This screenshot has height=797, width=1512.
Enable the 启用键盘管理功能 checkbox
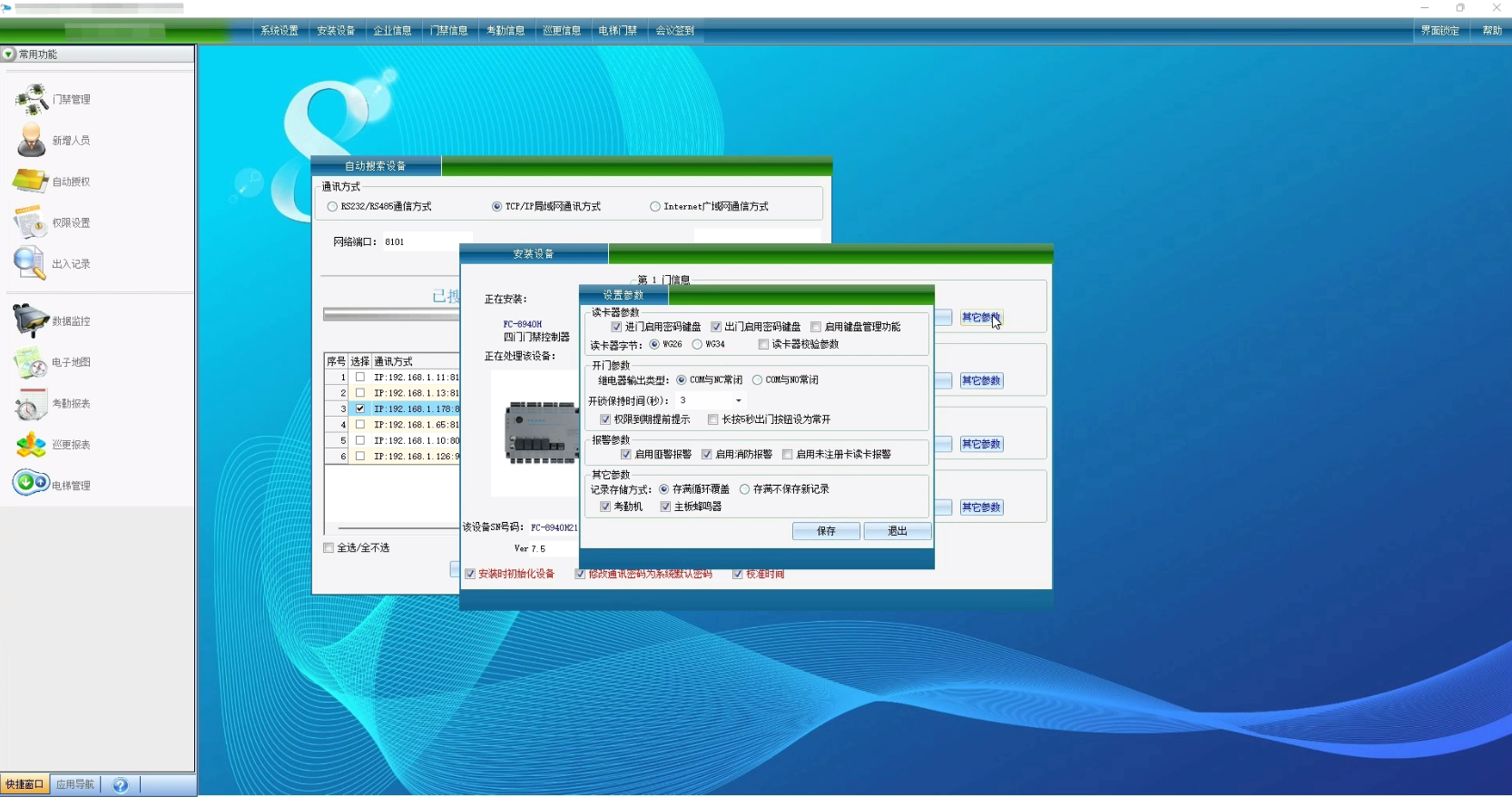pos(816,327)
